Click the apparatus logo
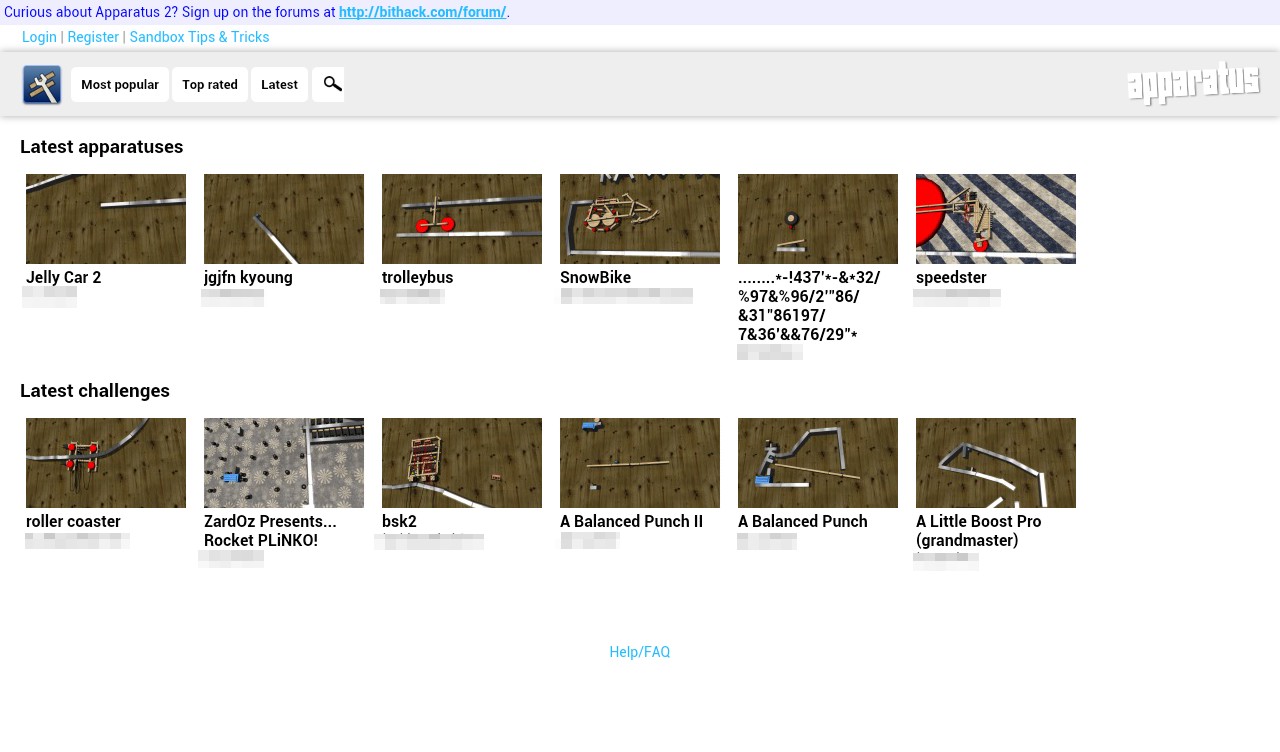Viewport: 1280px width, 752px height. pos(1193,84)
